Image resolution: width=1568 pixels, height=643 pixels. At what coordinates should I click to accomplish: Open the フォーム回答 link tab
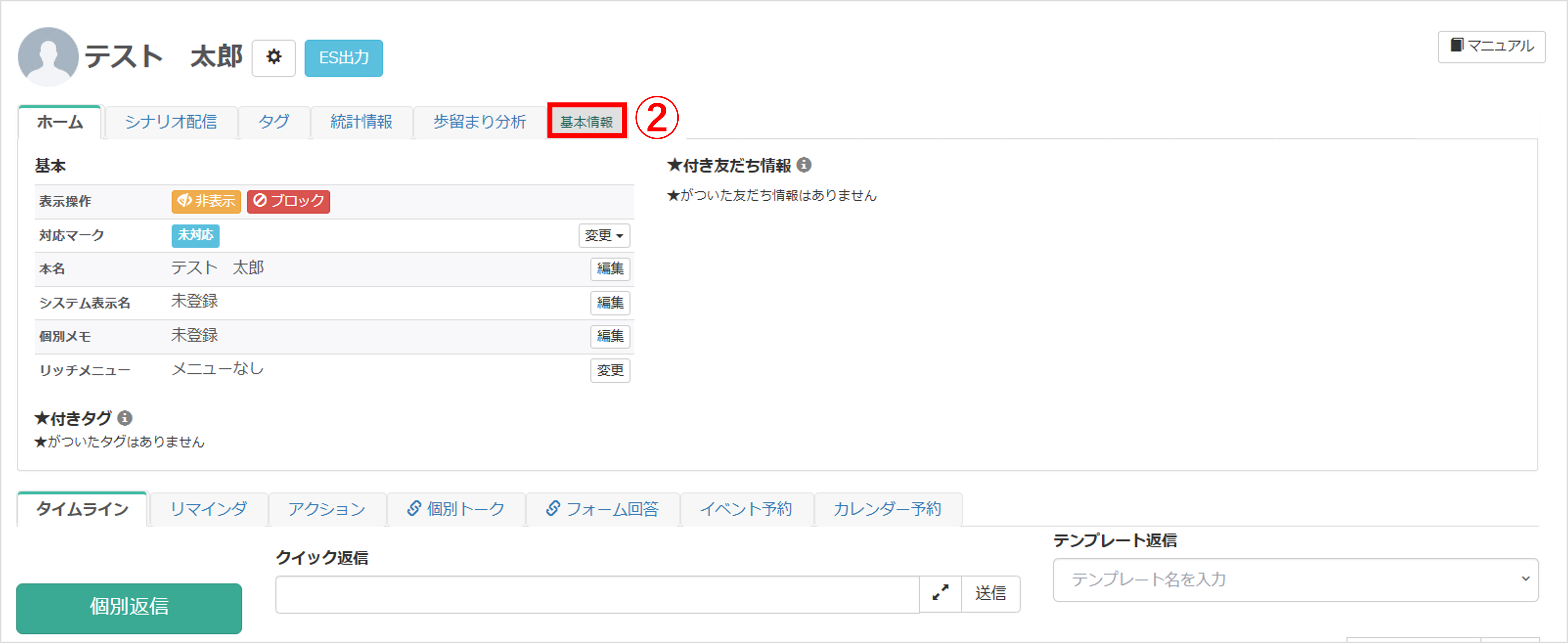[x=603, y=509]
